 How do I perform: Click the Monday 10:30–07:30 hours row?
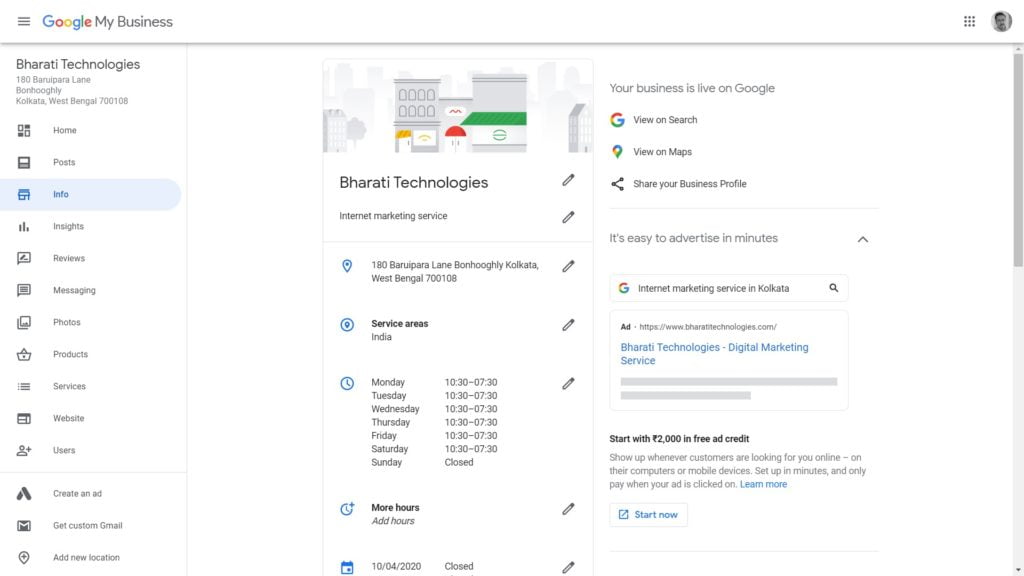[x=434, y=383]
